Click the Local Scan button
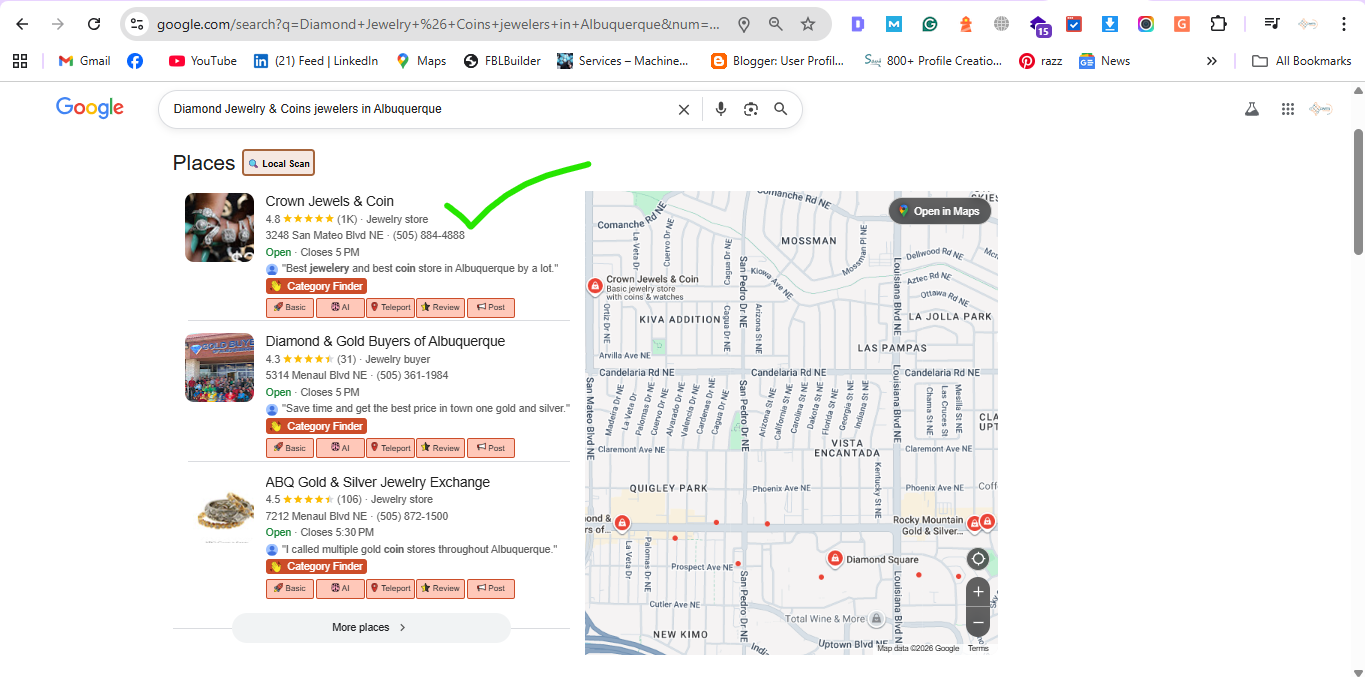The image size is (1365, 677). pyautogui.click(x=278, y=163)
